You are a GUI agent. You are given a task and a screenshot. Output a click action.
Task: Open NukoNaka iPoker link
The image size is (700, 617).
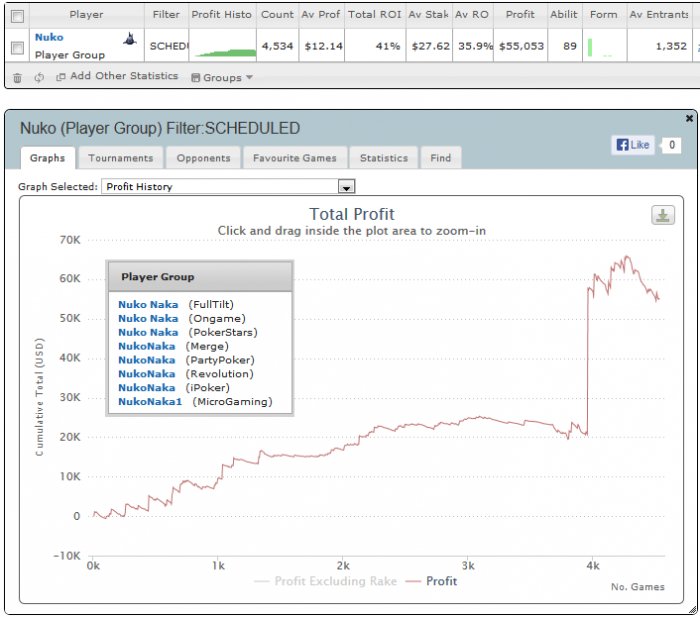[x=147, y=388]
